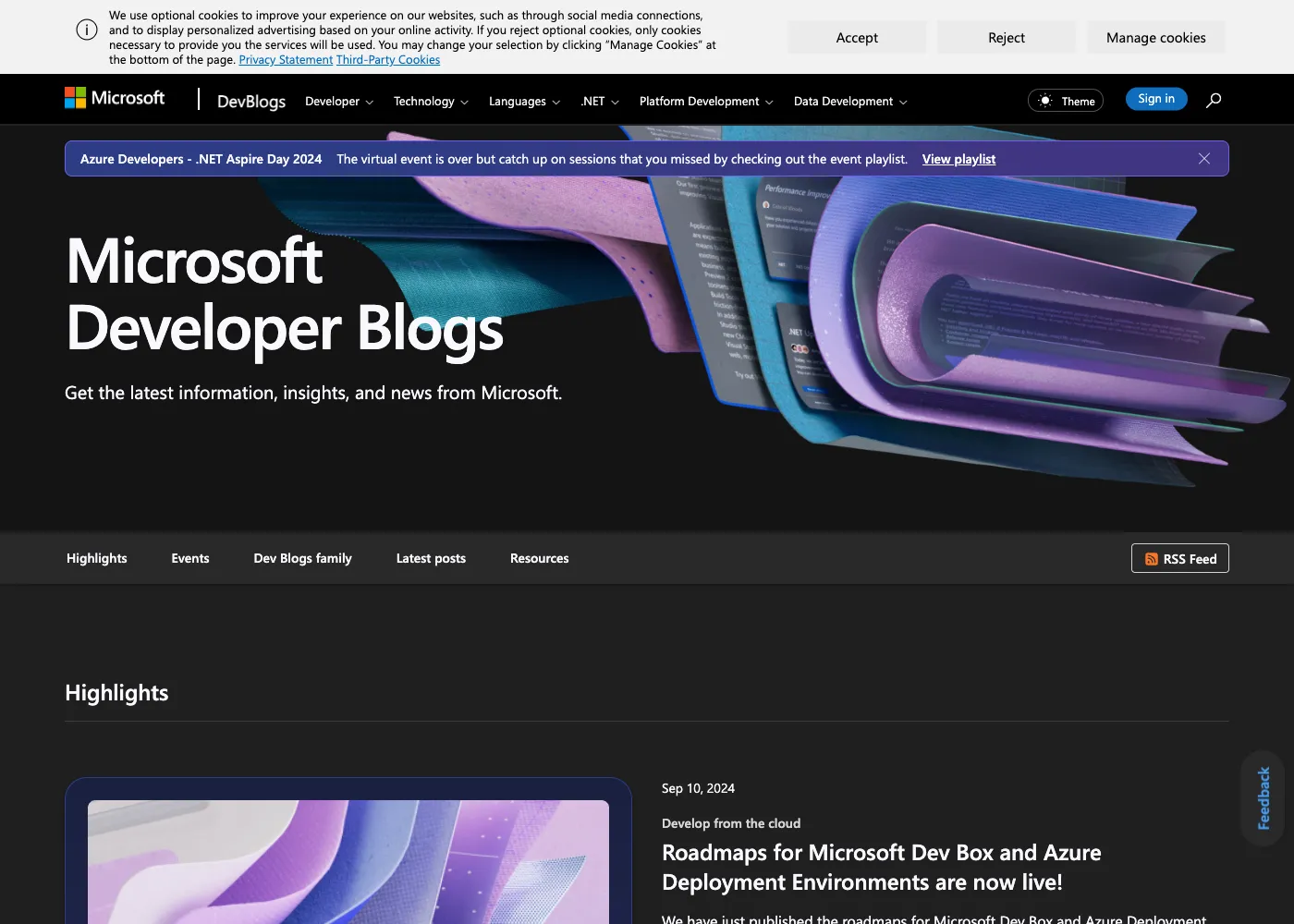Image resolution: width=1294 pixels, height=924 pixels.
Task: Click the 'Highlights' section heading
Action: (116, 693)
